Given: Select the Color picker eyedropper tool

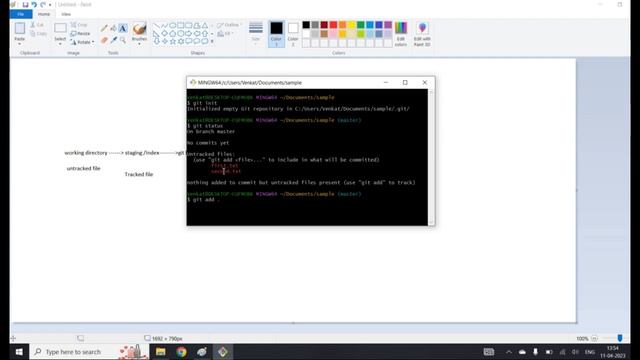Looking at the screenshot, I should [113, 40].
